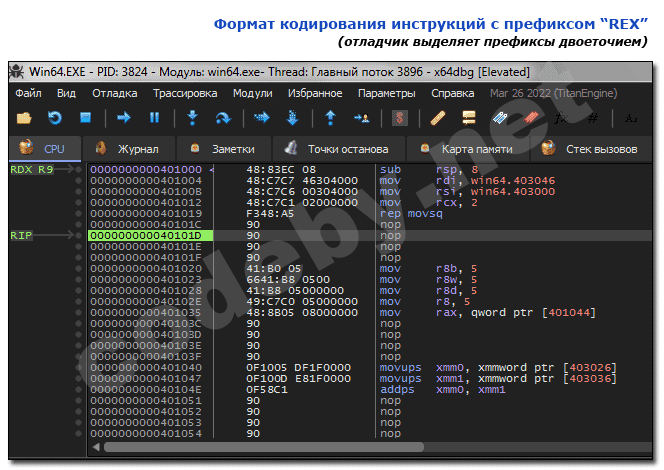Click the Step Over icon
The image size is (664, 470).
pos(223,118)
